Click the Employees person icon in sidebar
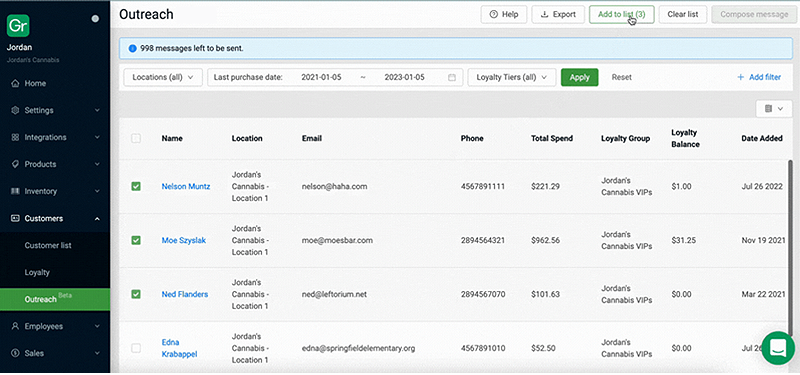Screen dimensions: 800x375 pos(15,326)
